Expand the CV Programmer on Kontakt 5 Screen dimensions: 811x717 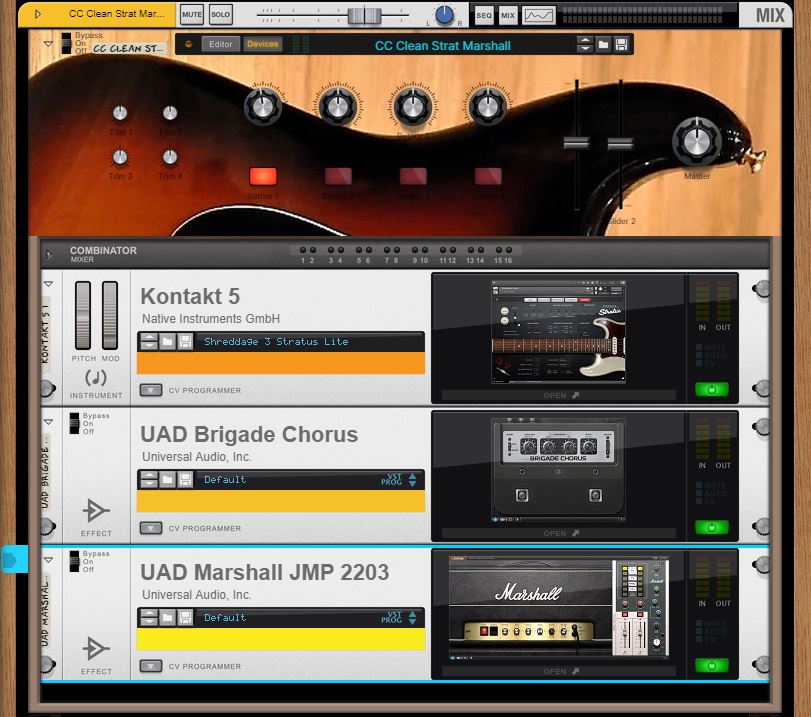click(x=151, y=390)
